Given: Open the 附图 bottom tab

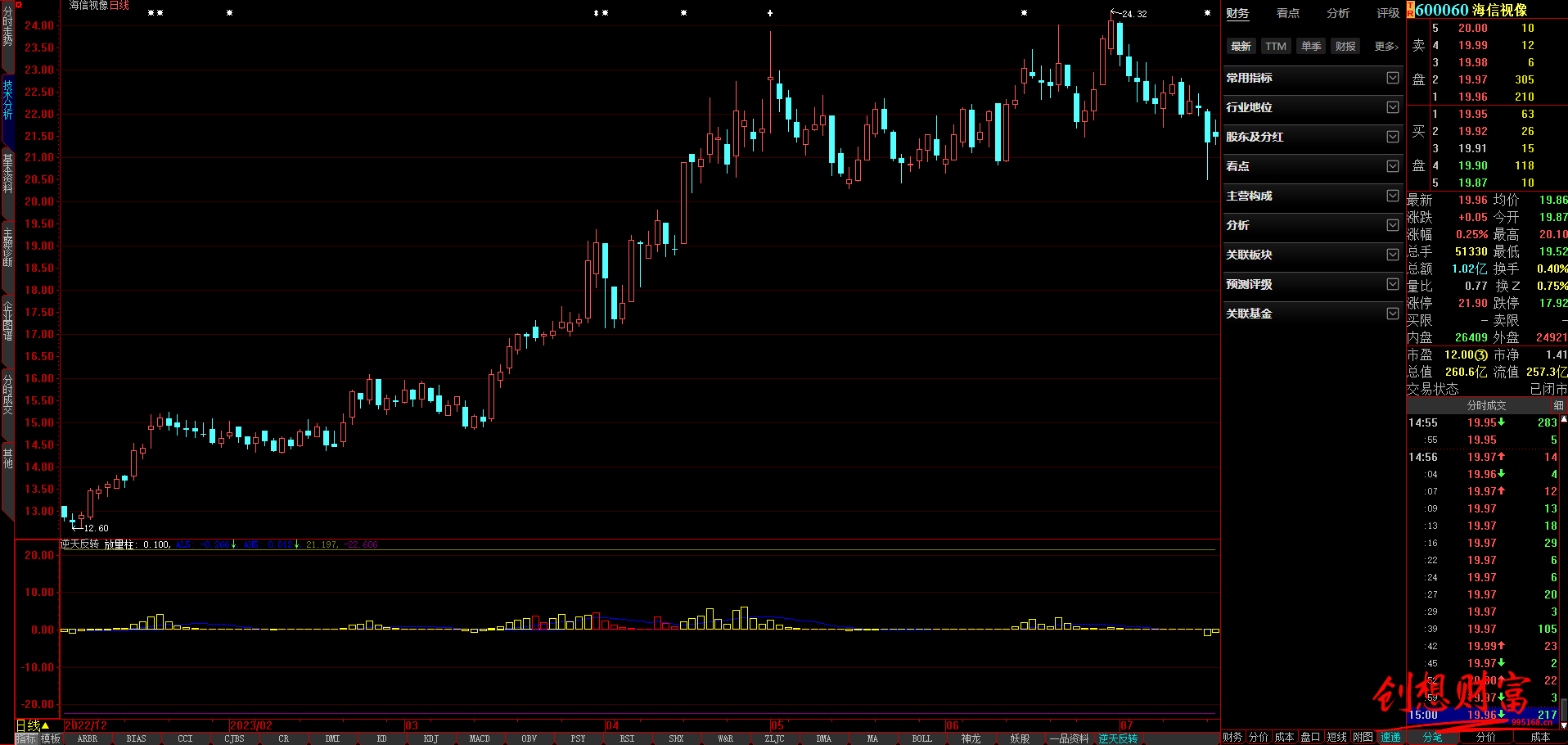Looking at the screenshot, I should pyautogui.click(x=1363, y=738).
